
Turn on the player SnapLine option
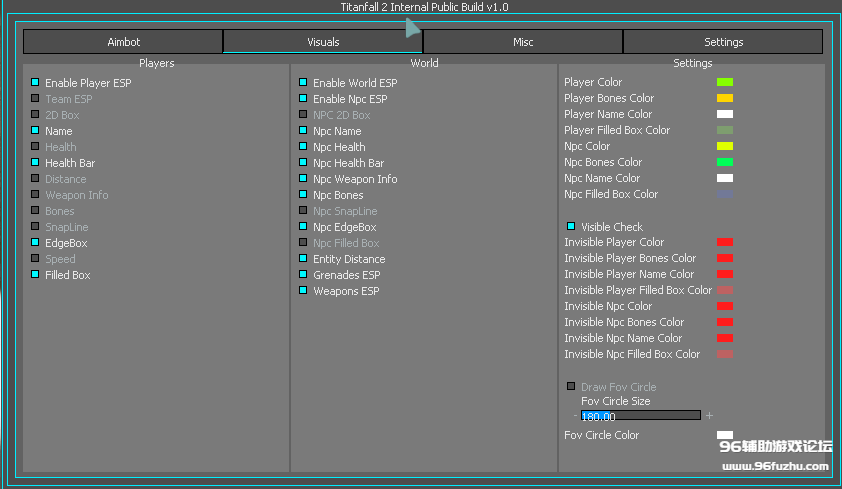click(35, 227)
